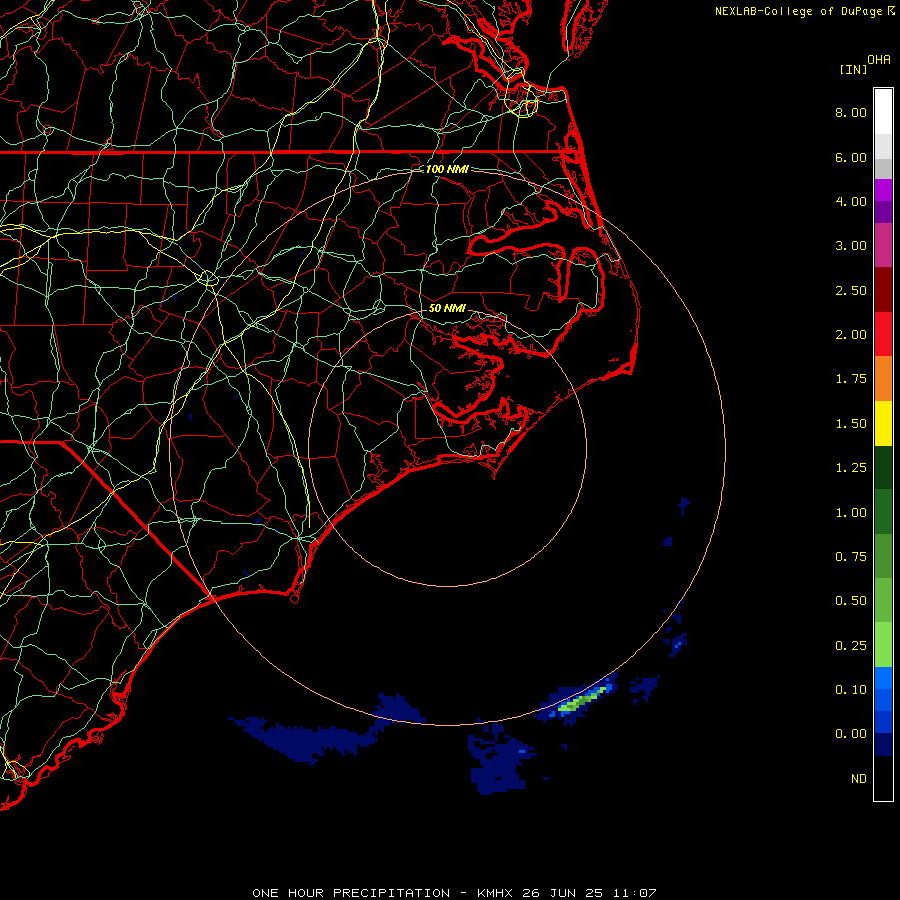Click the 1.25 legend value
Screen dimensions: 900x900
tap(851, 468)
